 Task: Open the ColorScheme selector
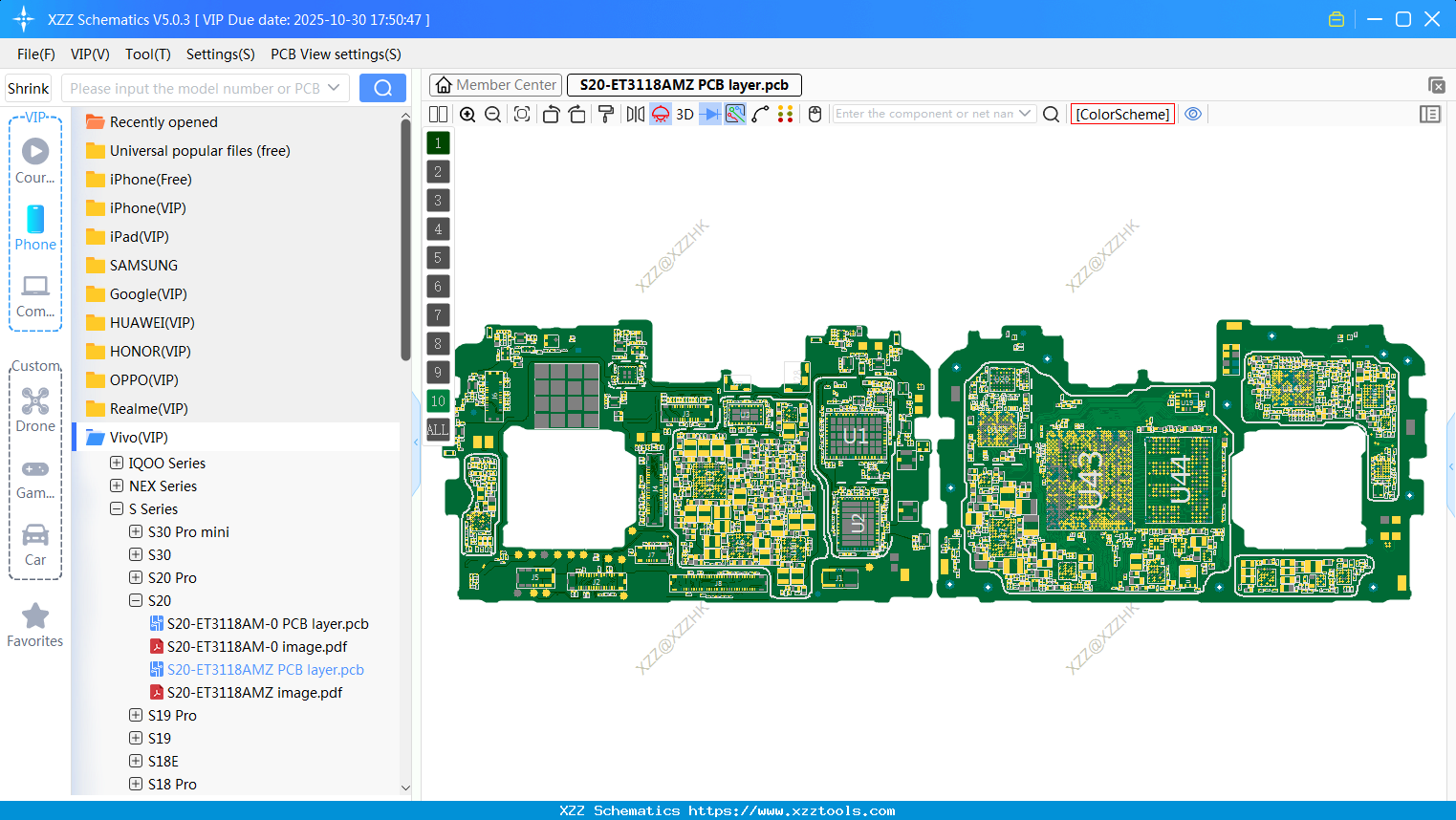(x=1122, y=114)
